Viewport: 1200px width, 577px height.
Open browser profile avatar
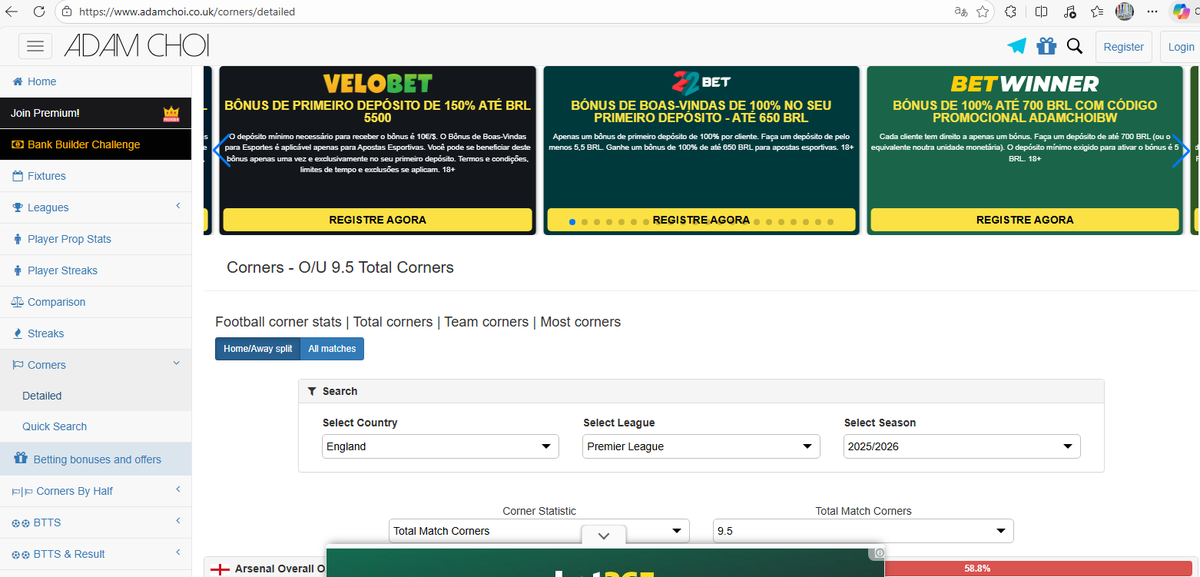pyautogui.click(x=1125, y=12)
